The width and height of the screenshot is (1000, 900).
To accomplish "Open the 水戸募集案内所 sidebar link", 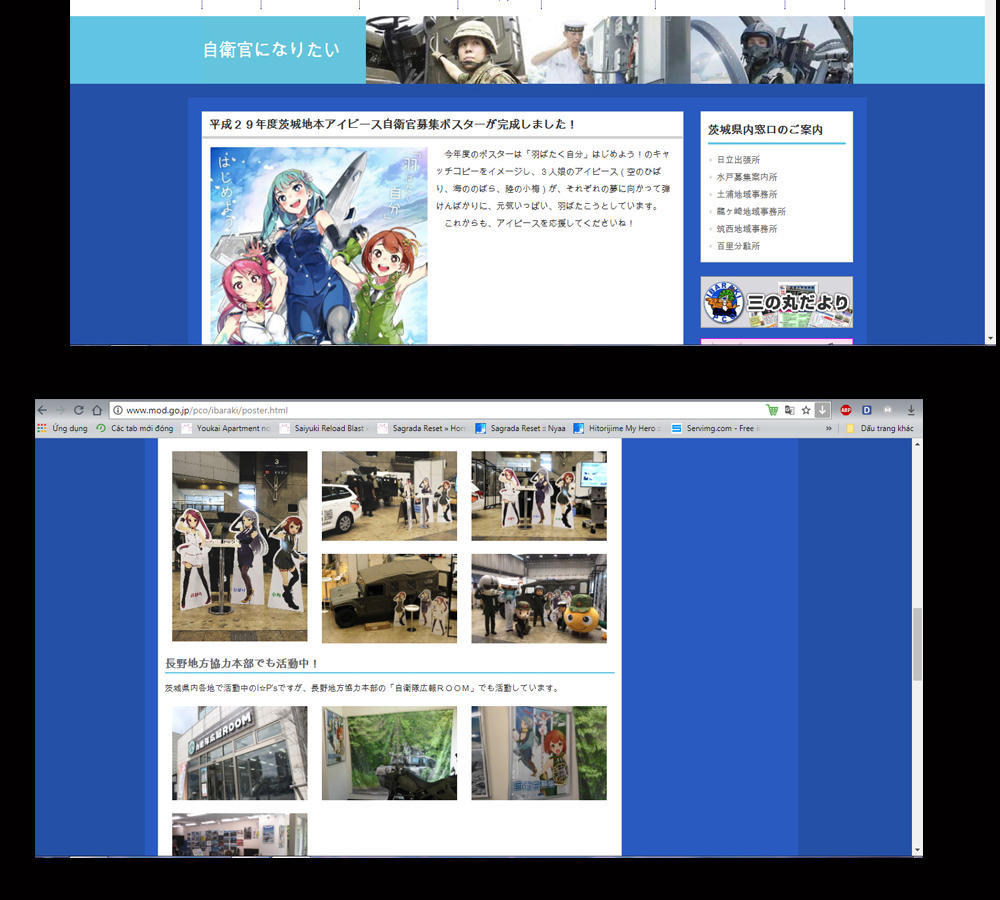I will coord(746,177).
